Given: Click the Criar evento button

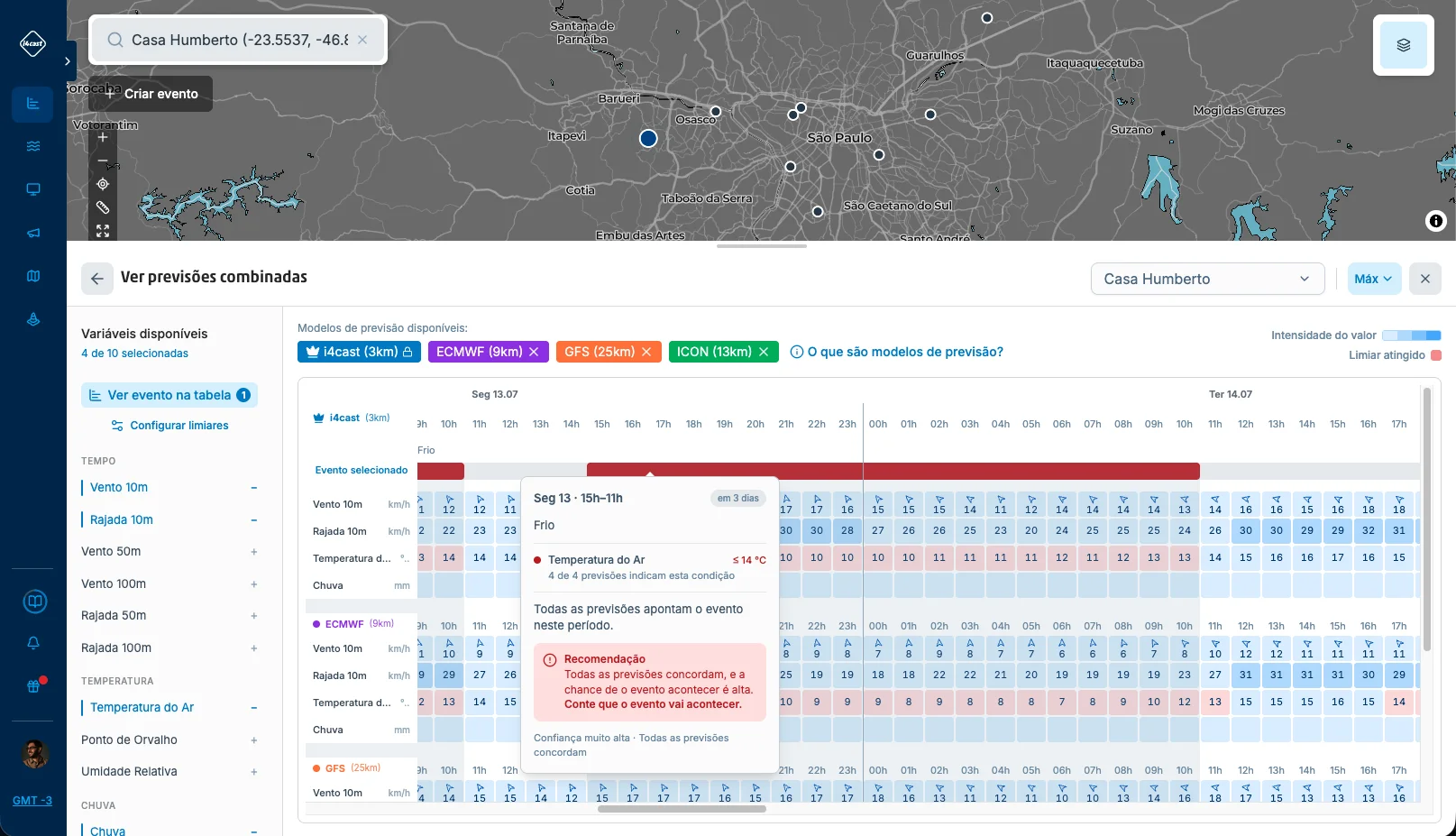Looking at the screenshot, I should (151, 94).
